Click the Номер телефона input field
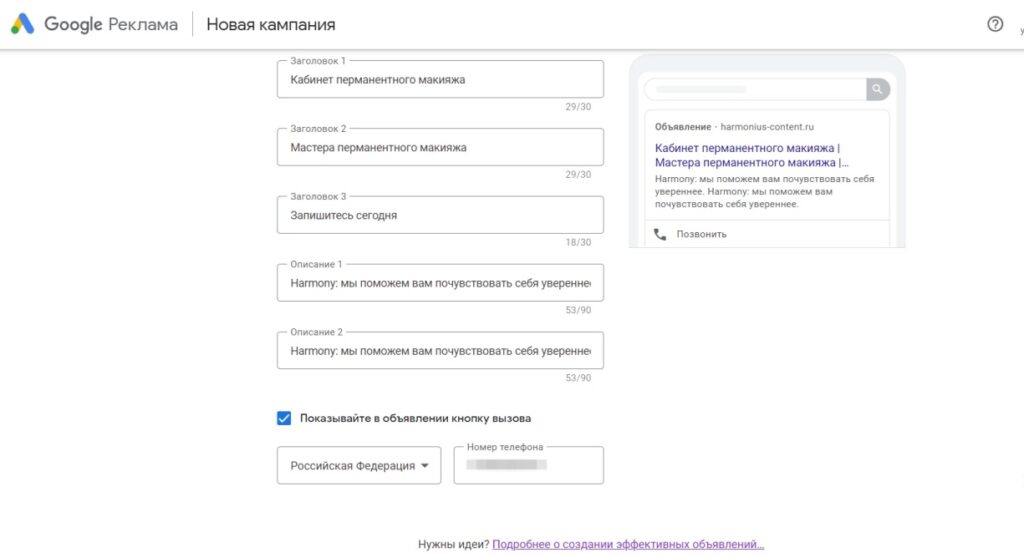Viewport: 1024px width, 558px height. 528,465
